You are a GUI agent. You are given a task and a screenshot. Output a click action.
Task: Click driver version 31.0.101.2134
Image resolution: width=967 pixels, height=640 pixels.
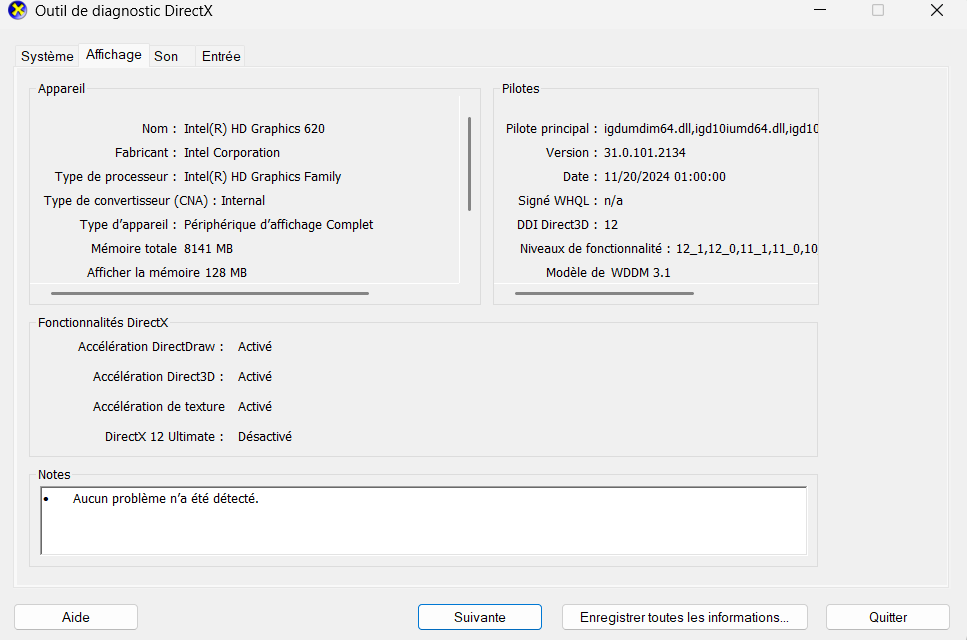pyautogui.click(x=644, y=153)
